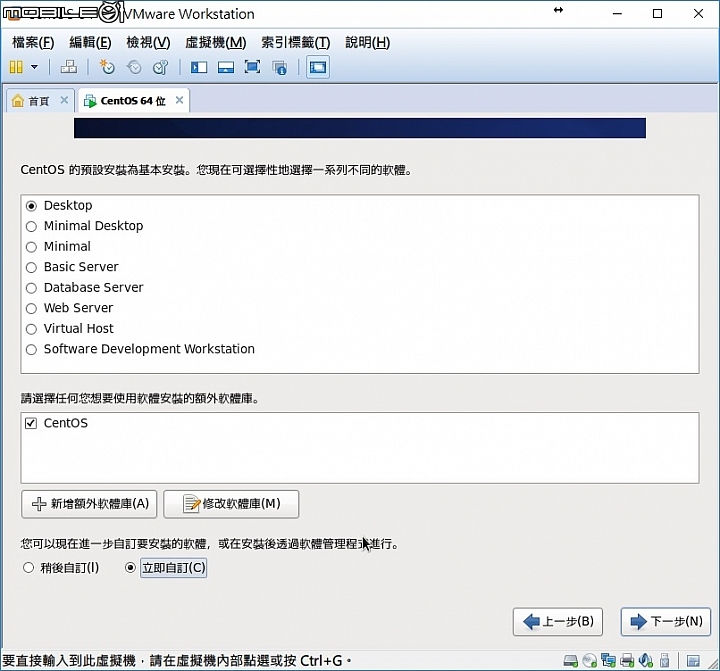Select the Basic Server option

point(31,267)
